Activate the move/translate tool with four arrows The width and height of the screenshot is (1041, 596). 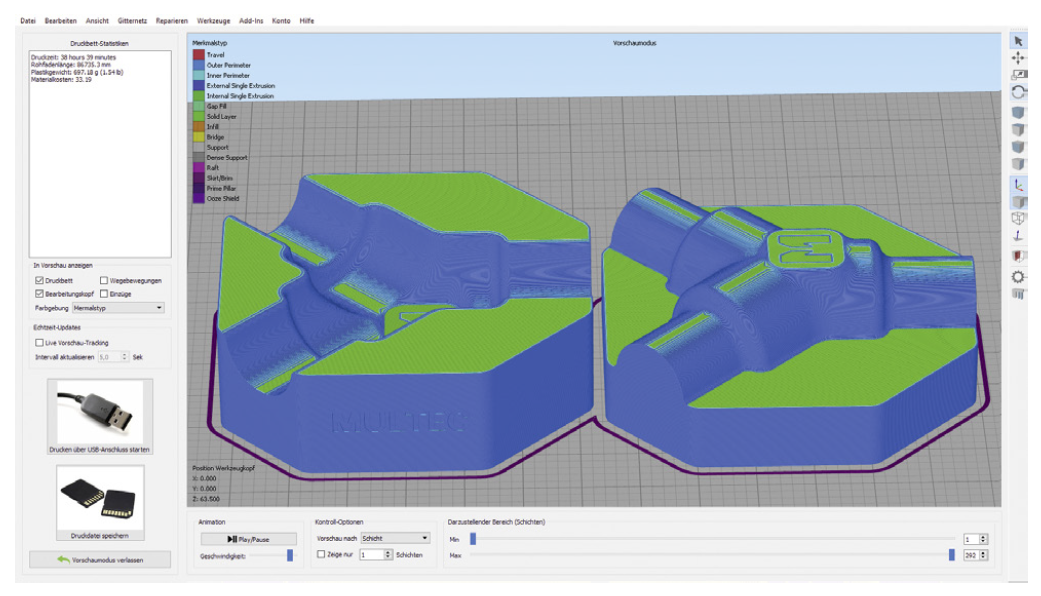1018,59
